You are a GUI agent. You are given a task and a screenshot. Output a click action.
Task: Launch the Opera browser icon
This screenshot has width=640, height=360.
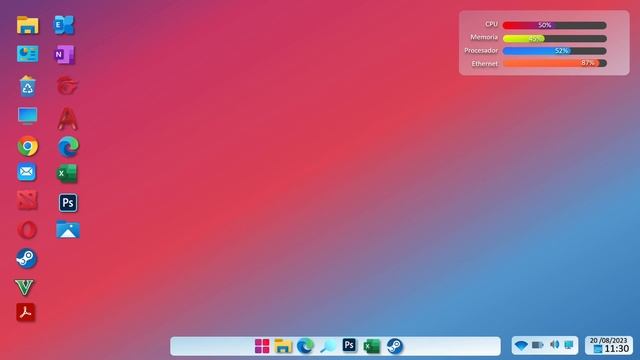point(27,230)
